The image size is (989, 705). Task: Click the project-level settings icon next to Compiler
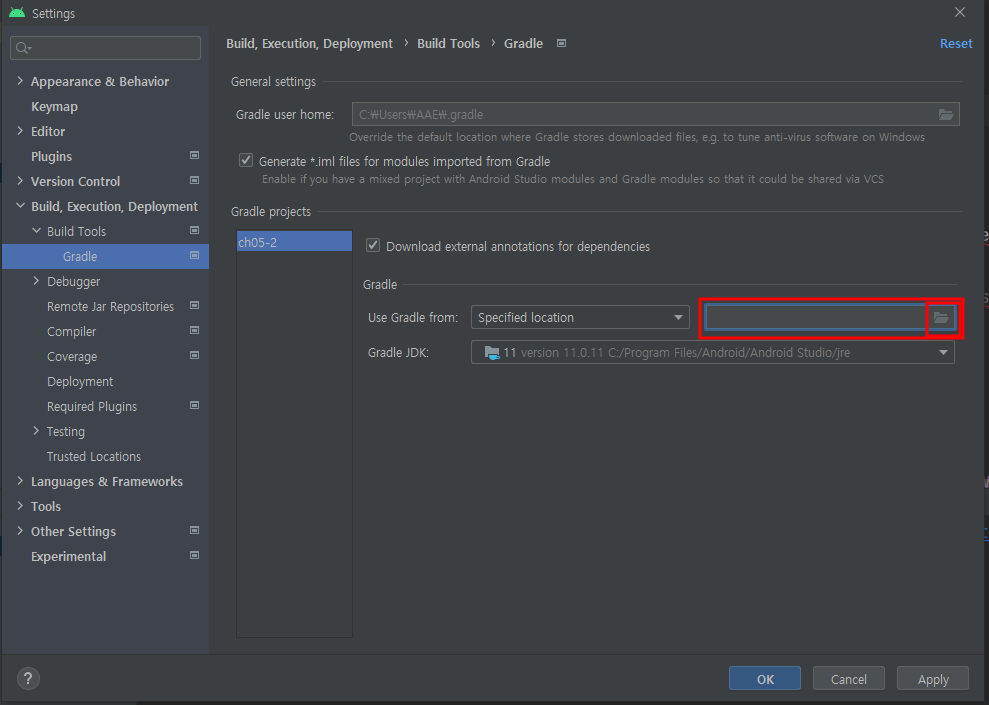tap(193, 330)
